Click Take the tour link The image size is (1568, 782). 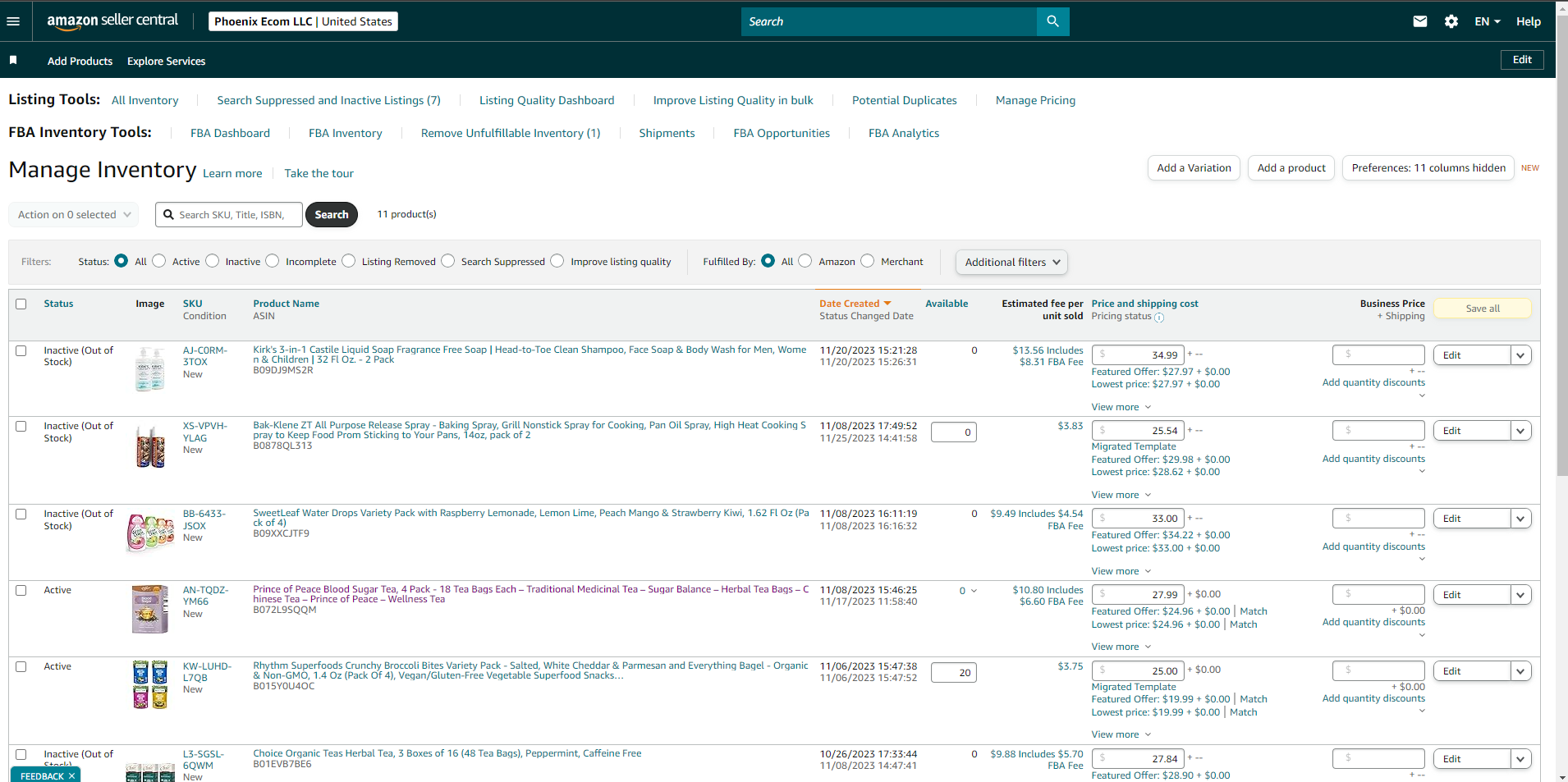319,173
